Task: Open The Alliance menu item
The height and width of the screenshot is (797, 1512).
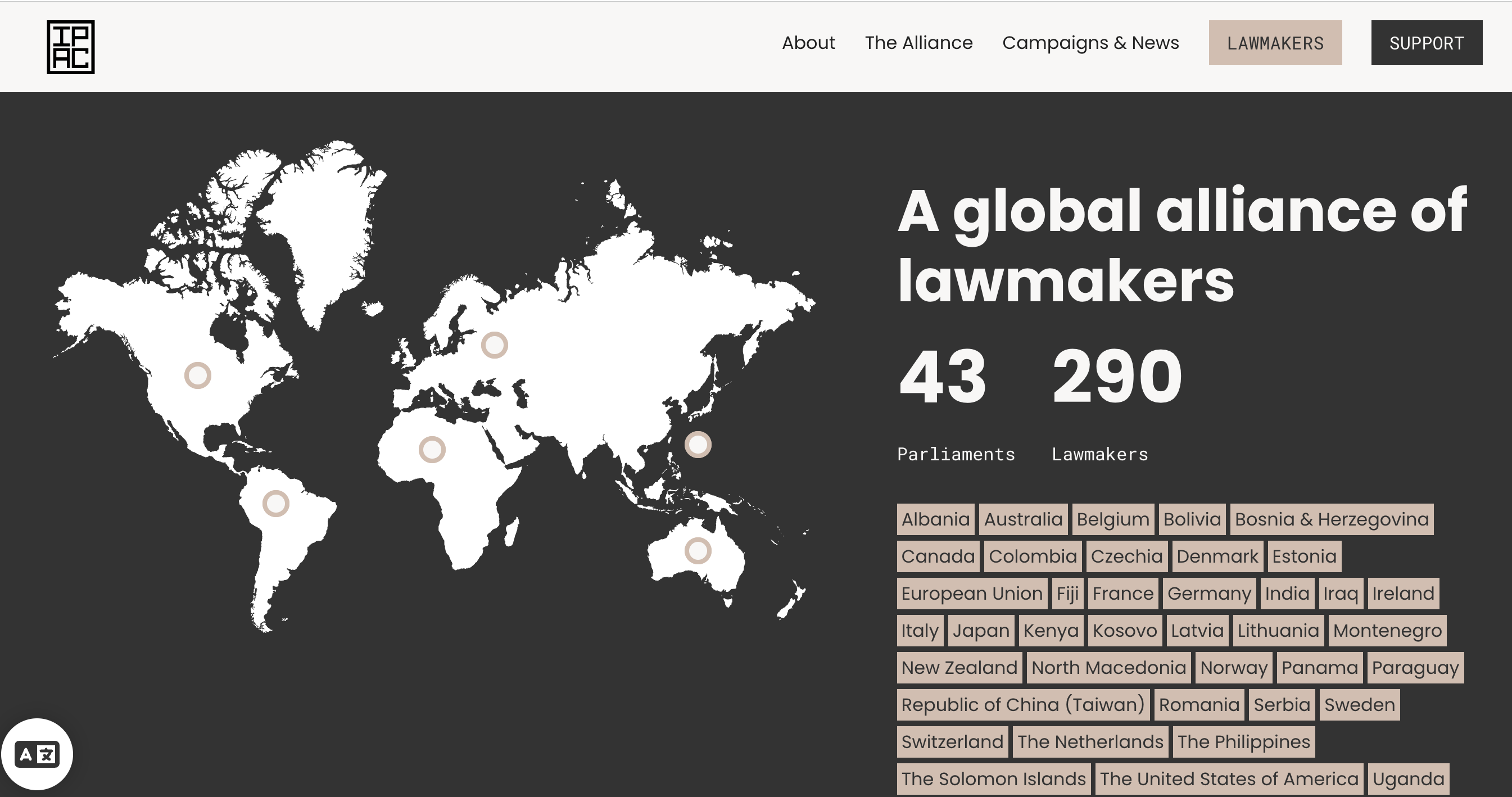Action: coord(918,43)
